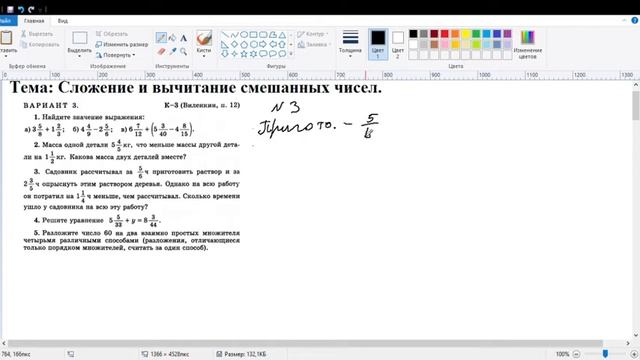Choose the Right triangle shape
This screenshot has height=360, width=640.
(224, 44)
